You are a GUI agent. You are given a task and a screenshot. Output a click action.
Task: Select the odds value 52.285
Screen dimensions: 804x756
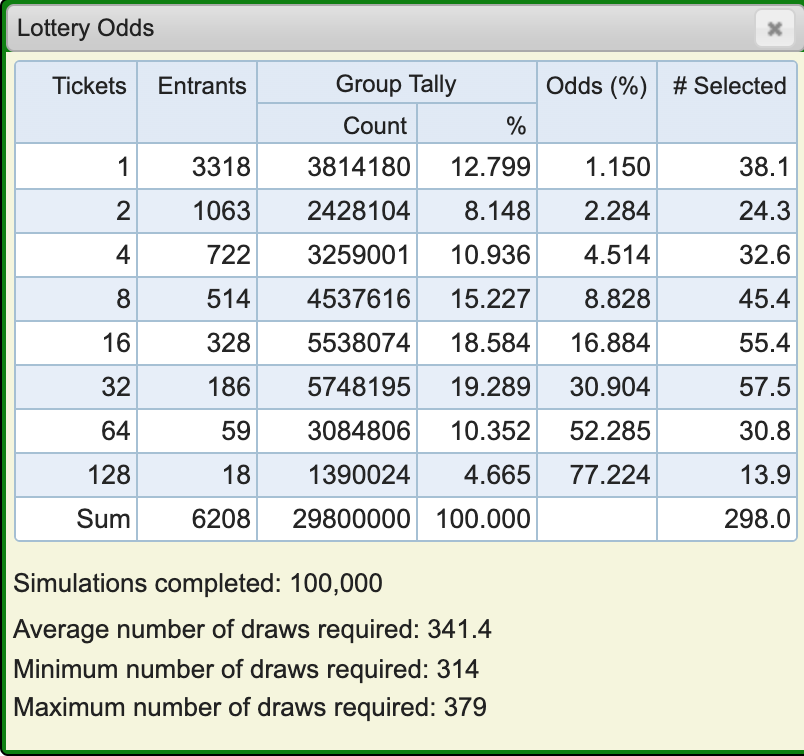[x=610, y=431]
